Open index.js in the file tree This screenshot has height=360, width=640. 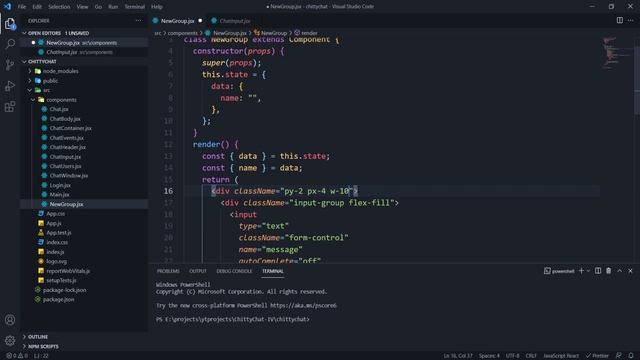pyautogui.click(x=55, y=252)
